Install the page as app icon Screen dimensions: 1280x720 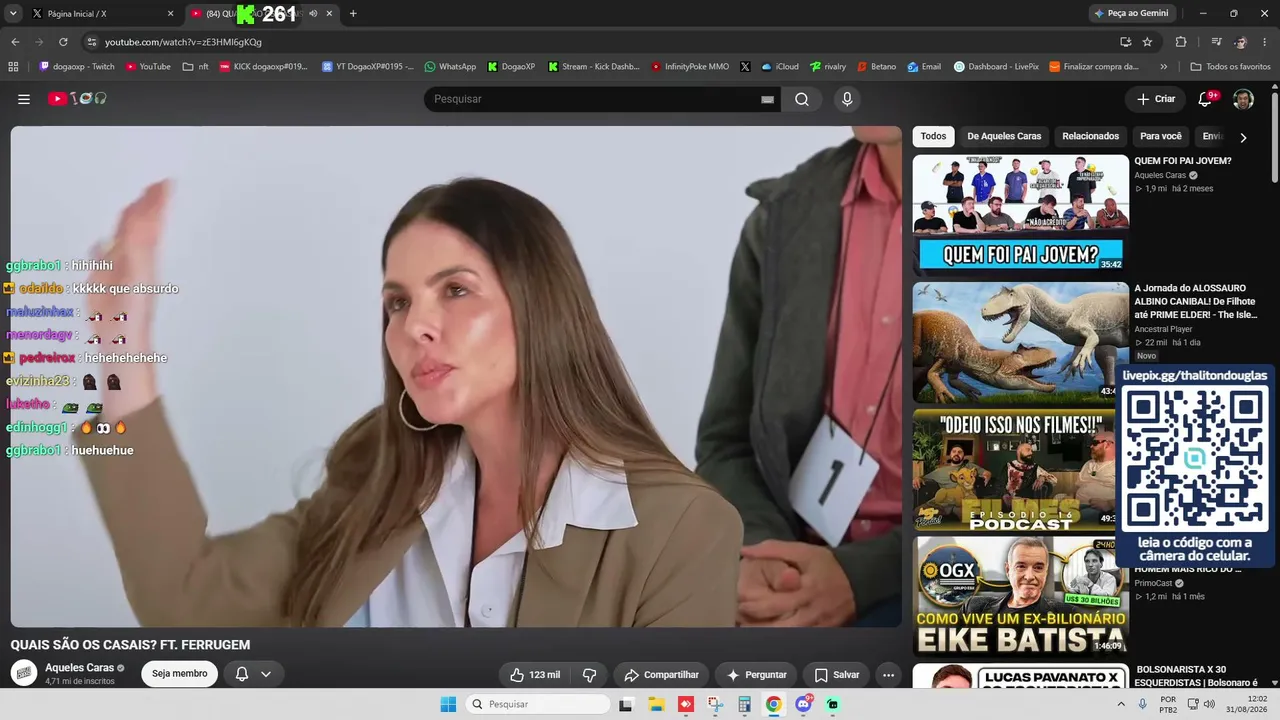[x=1125, y=42]
